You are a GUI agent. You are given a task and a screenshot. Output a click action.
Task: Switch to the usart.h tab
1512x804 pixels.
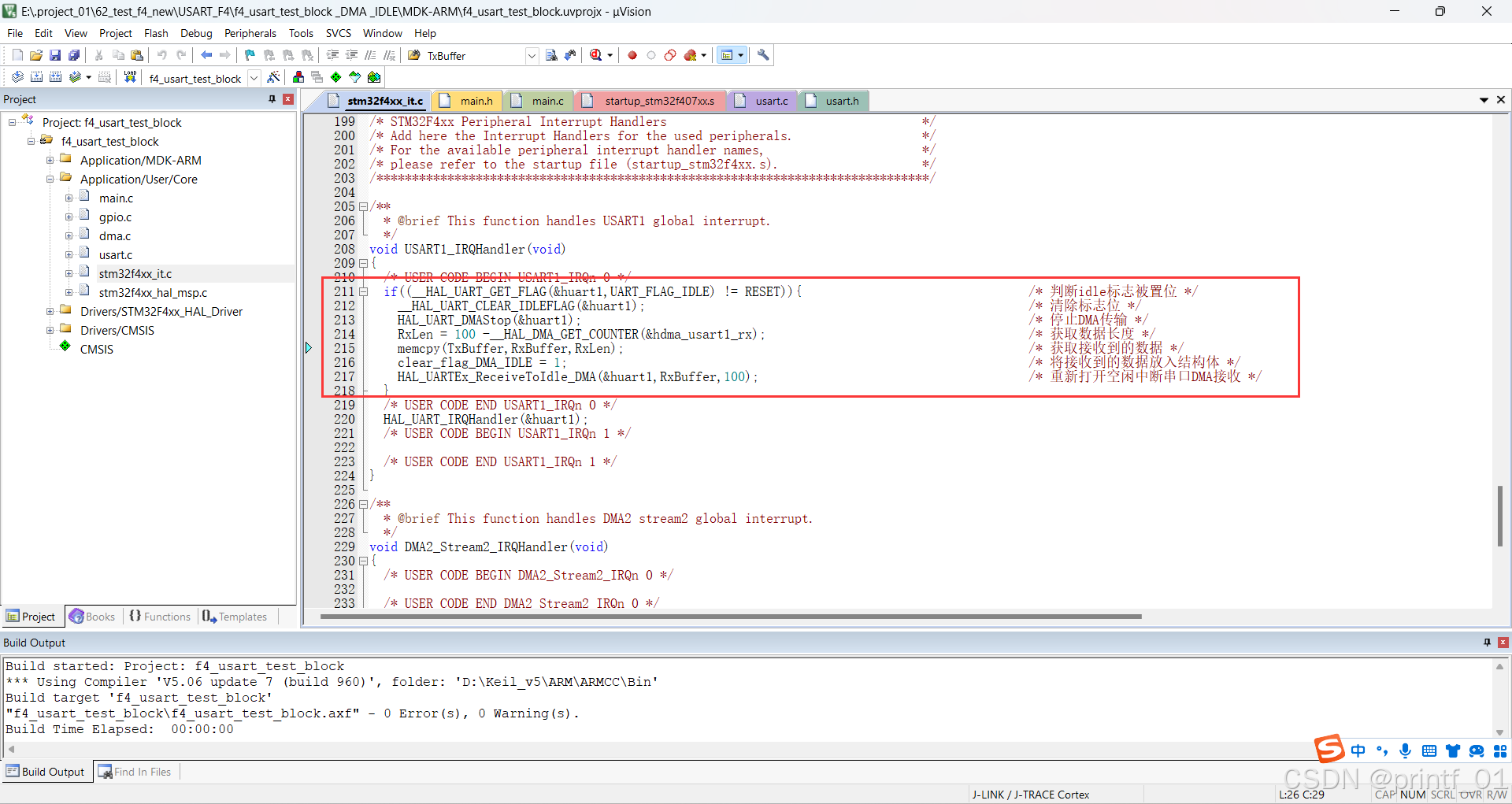coord(833,101)
